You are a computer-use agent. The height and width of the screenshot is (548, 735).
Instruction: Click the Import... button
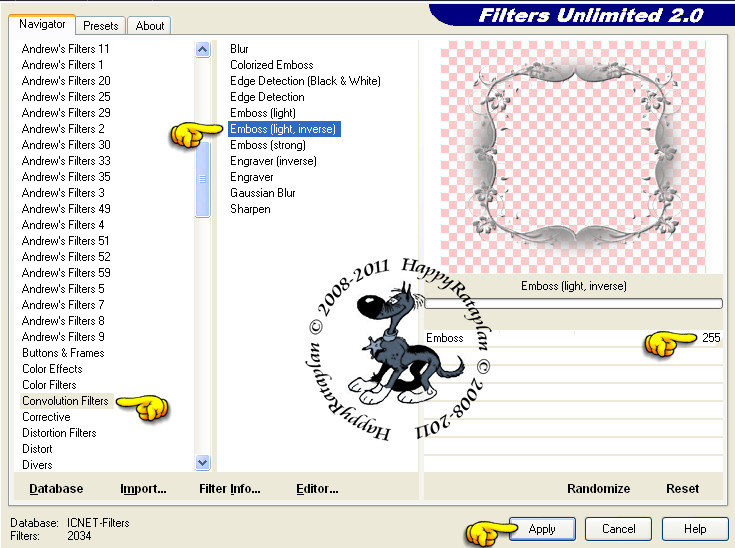(143, 488)
